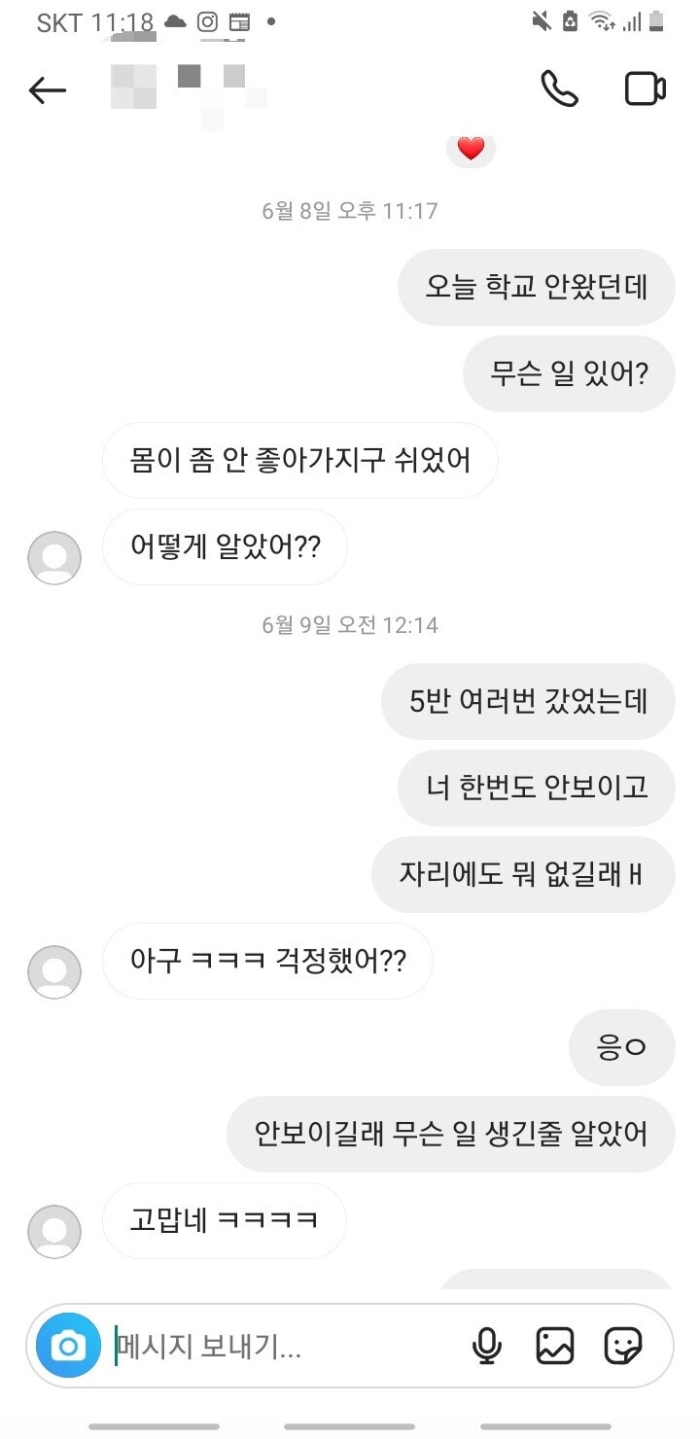The image size is (700, 1439).
Task: Tap avatar beside 어떻게 알았어?? message
Action: point(54,557)
